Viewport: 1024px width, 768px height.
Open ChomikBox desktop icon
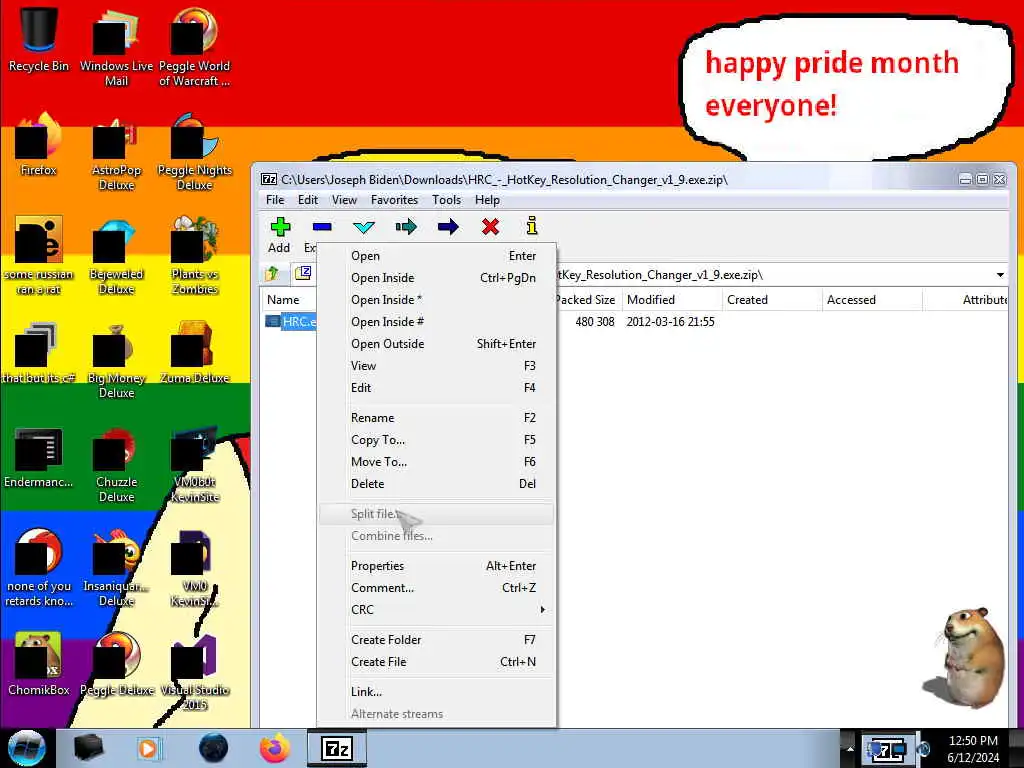pyautogui.click(x=39, y=663)
